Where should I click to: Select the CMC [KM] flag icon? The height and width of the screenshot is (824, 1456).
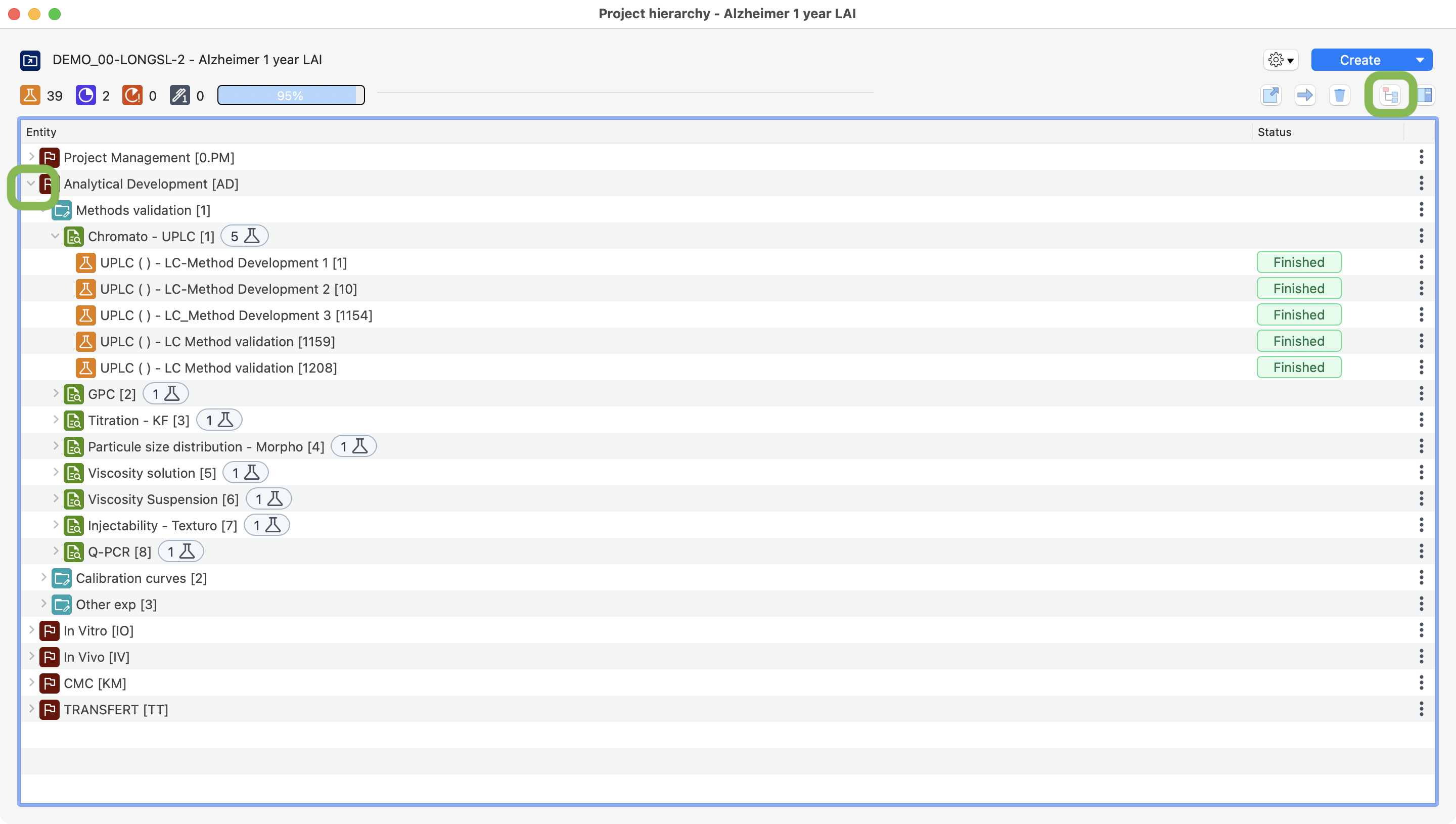(x=49, y=683)
